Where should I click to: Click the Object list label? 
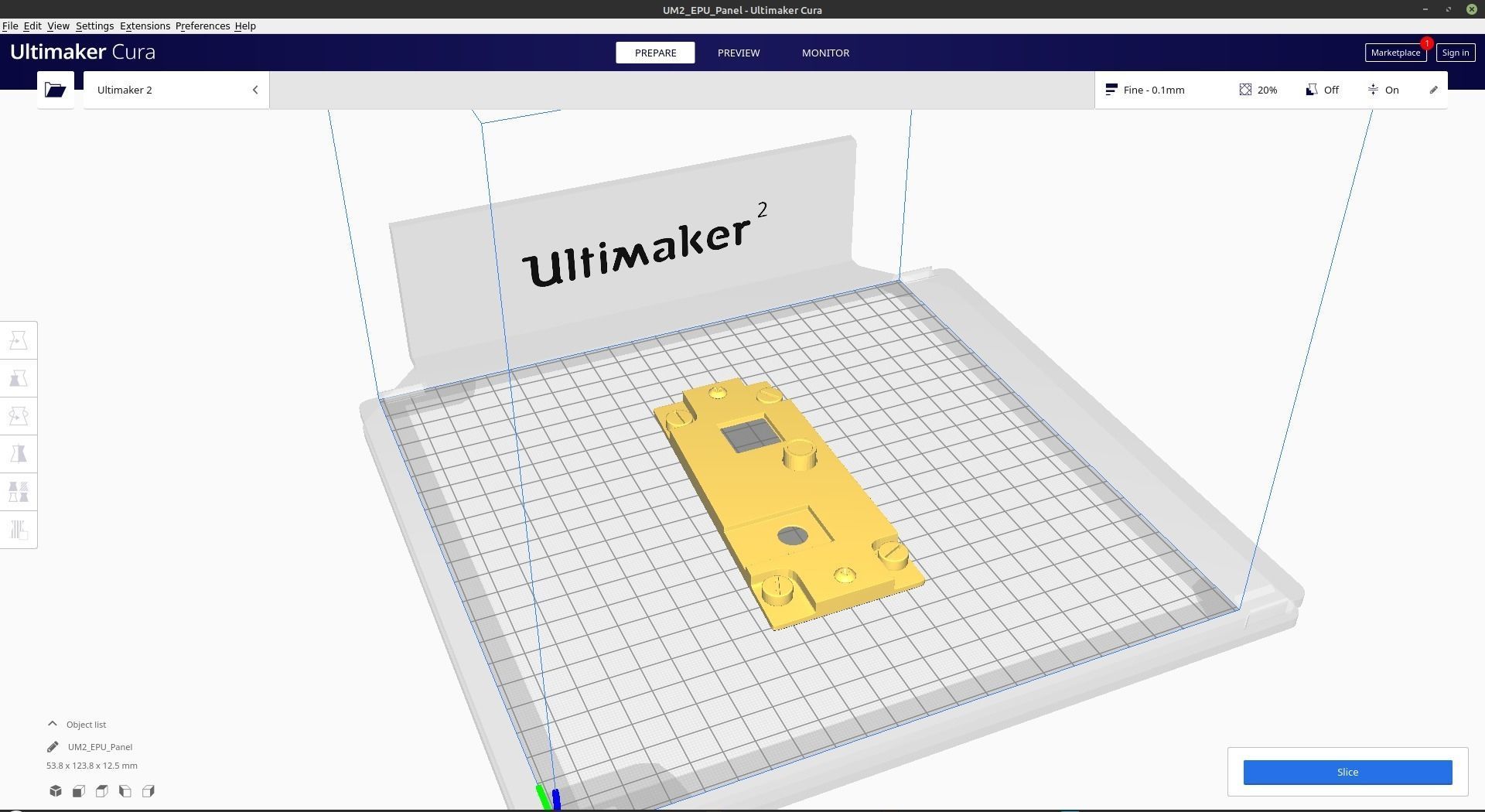(x=86, y=725)
